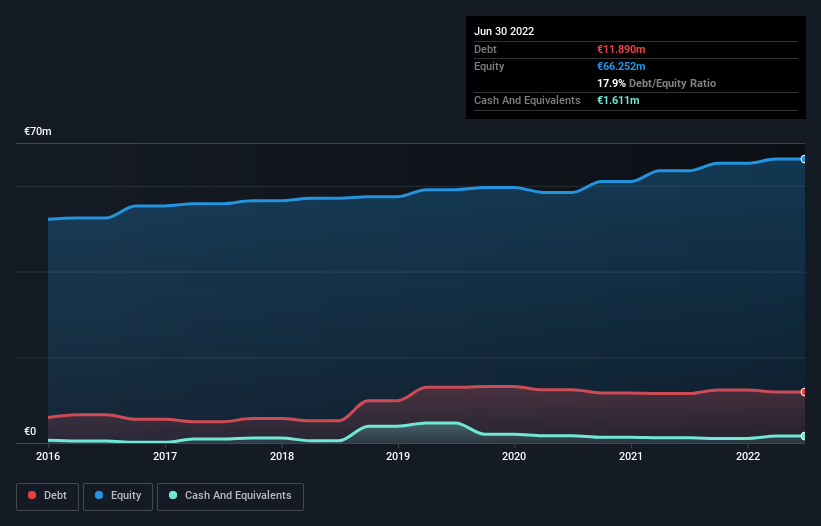
Task: Click the Cash endpoint marker at Jun 2022
Action: pos(804,436)
